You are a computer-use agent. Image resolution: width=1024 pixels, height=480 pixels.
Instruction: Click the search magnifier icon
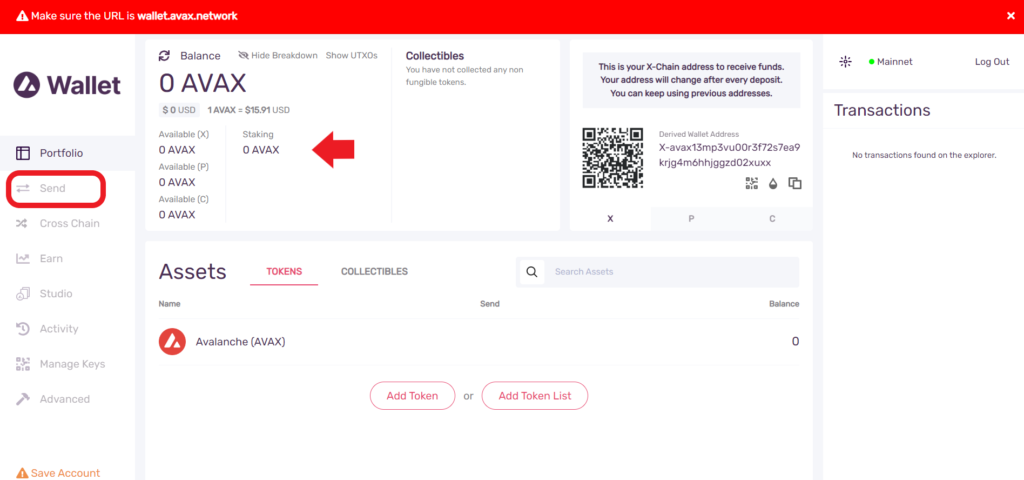[532, 272]
